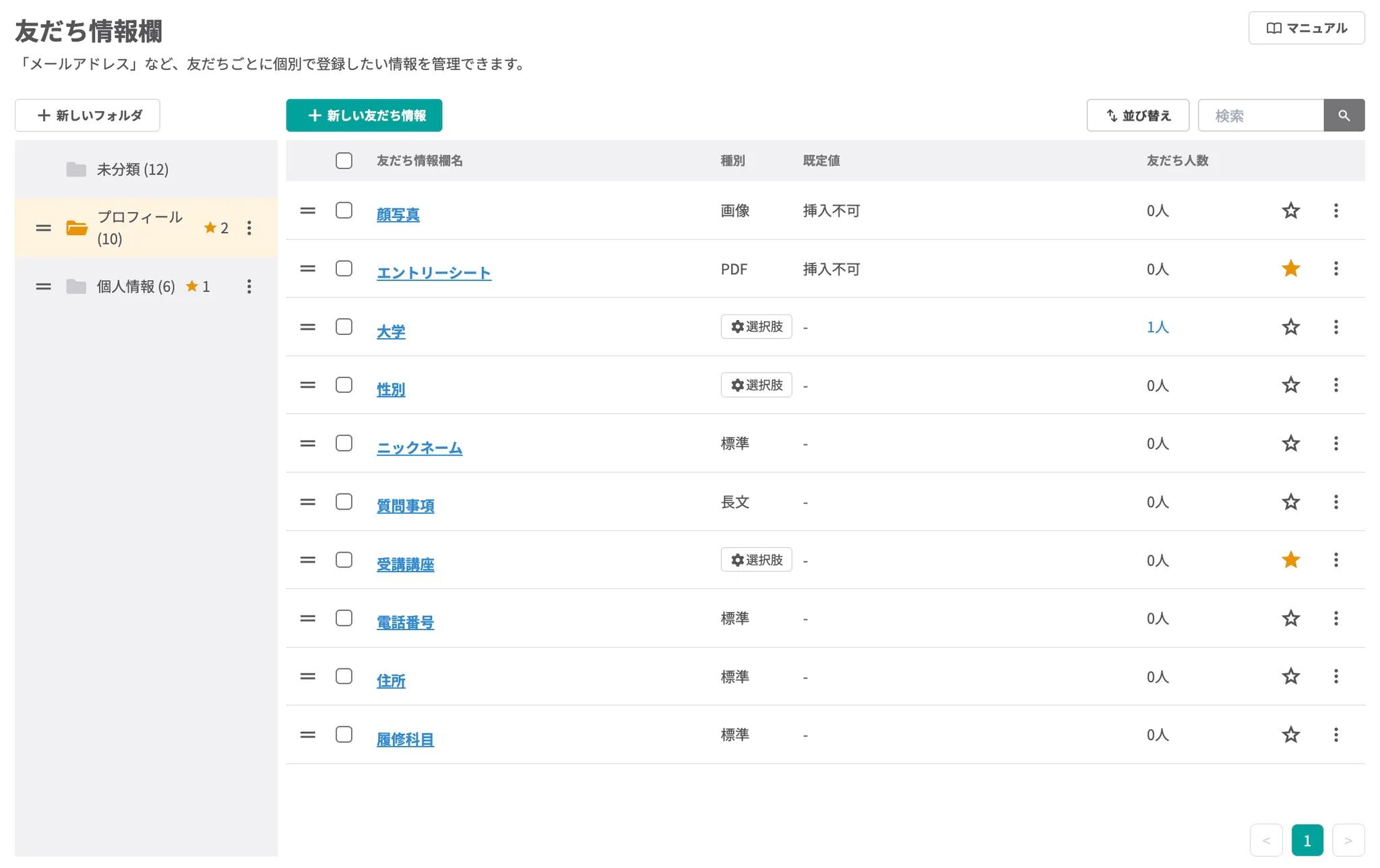The height and width of the screenshot is (868, 1380).
Task: Open the kebab menu for 電話番号 row
Action: click(x=1336, y=618)
